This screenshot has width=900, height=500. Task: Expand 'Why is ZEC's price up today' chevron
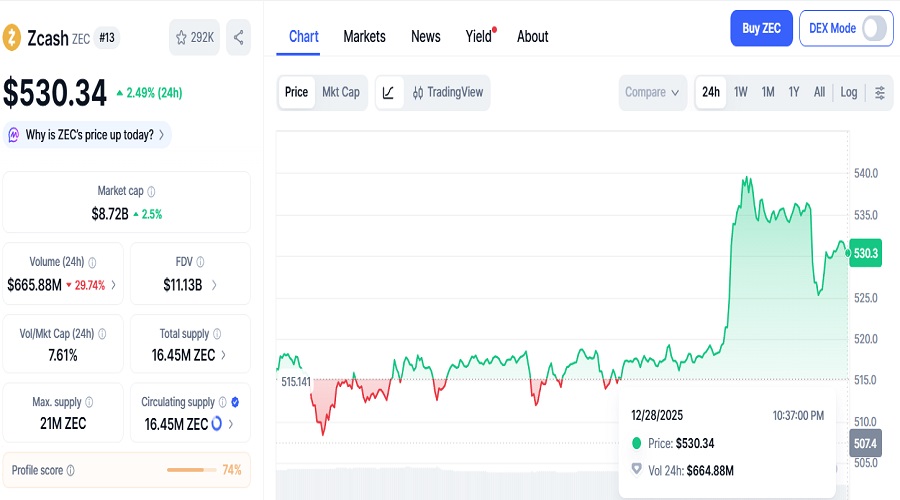point(161,135)
